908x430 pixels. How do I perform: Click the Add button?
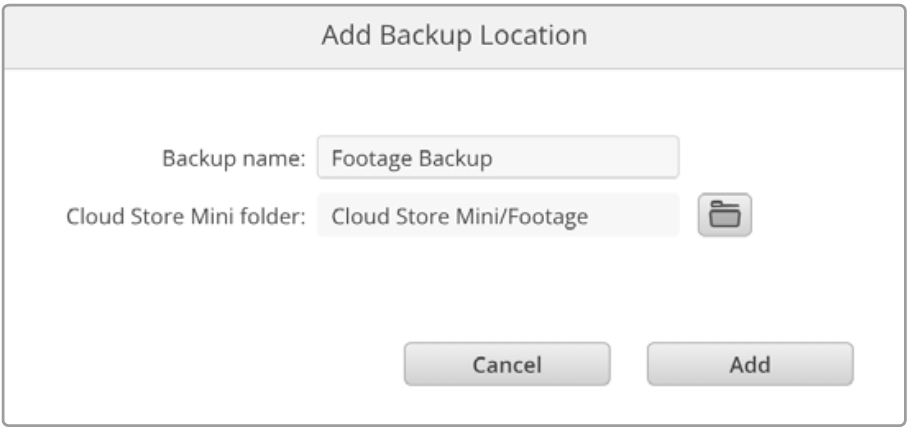click(x=750, y=364)
